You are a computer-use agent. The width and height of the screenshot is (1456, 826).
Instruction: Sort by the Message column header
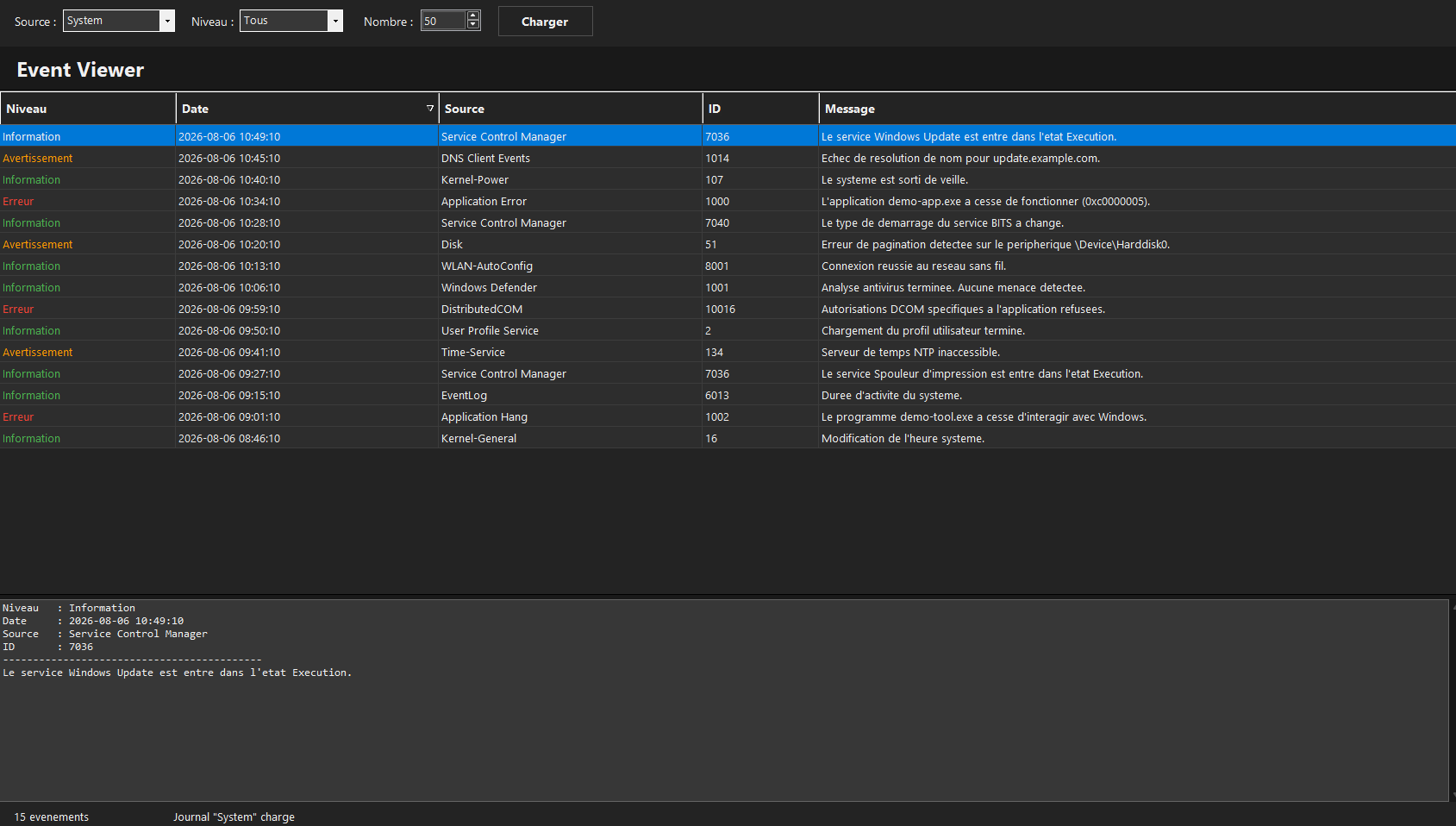[x=1137, y=109]
